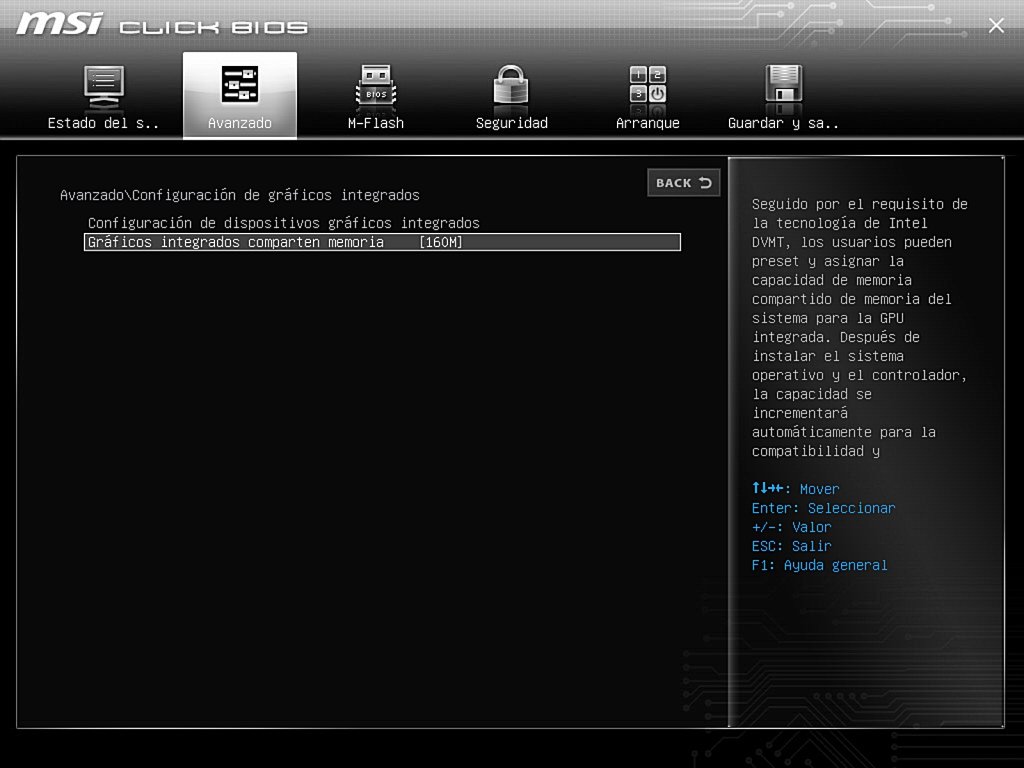
Task: Open the M-Flash BIOS USB icon
Action: [376, 86]
